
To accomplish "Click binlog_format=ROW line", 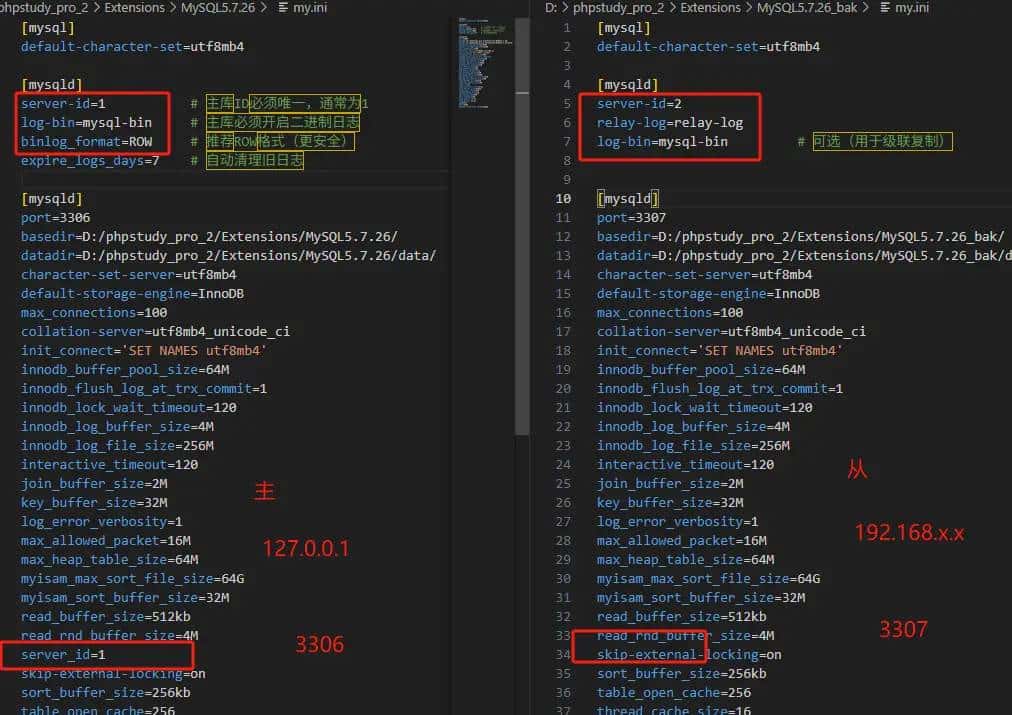I will coord(86,141).
